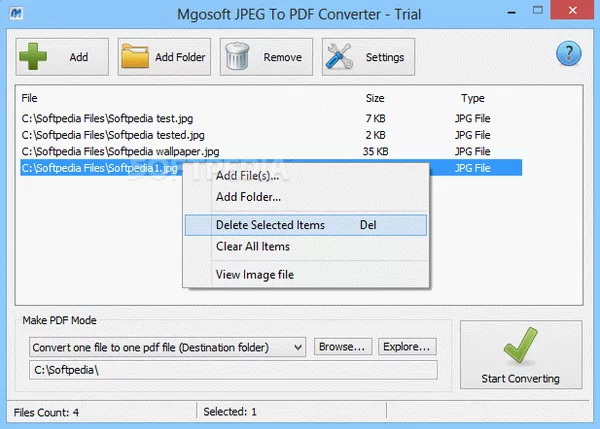
Task: Click the 7 KB size cell
Action: 375,118
